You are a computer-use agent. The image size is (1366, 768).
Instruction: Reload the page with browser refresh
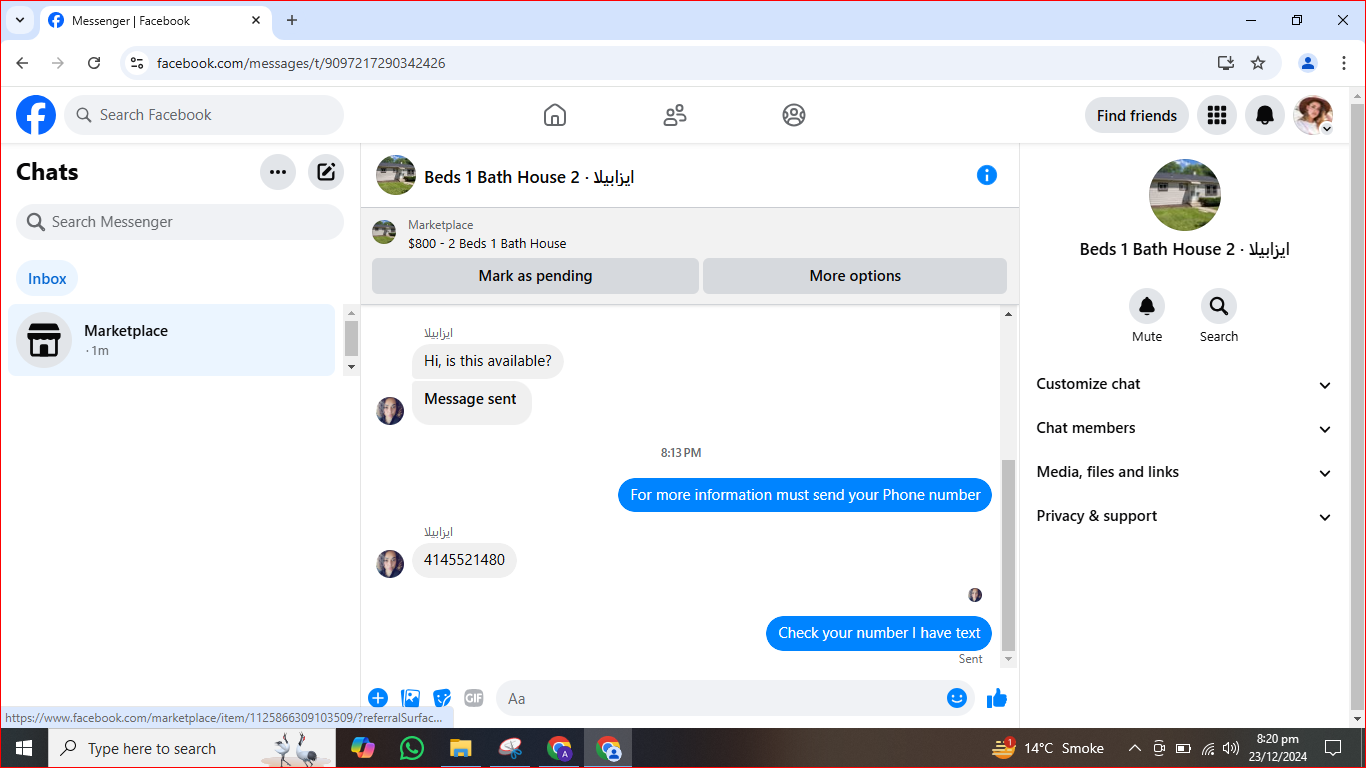(x=94, y=63)
